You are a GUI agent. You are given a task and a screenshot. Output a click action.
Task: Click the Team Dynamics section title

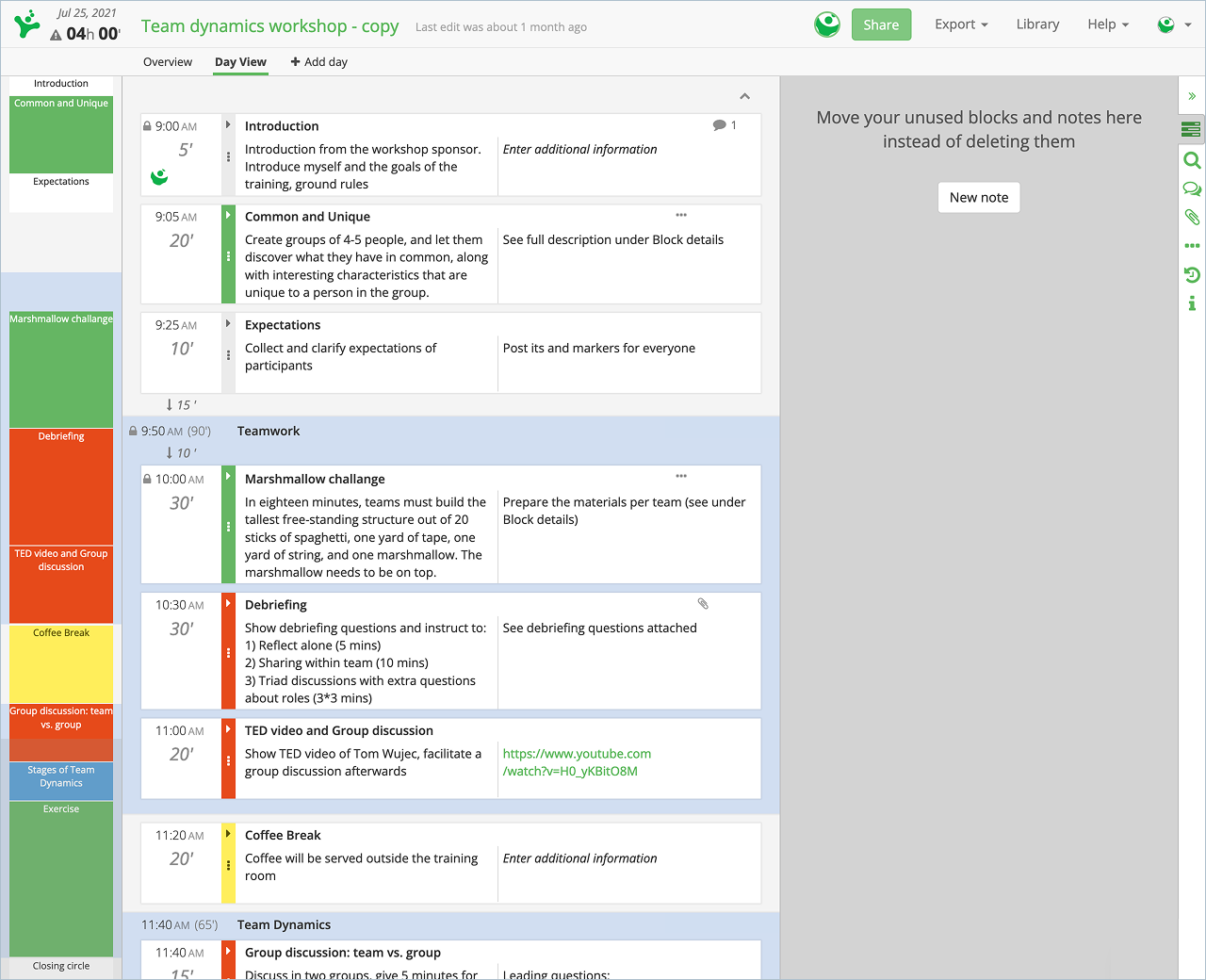tap(284, 924)
